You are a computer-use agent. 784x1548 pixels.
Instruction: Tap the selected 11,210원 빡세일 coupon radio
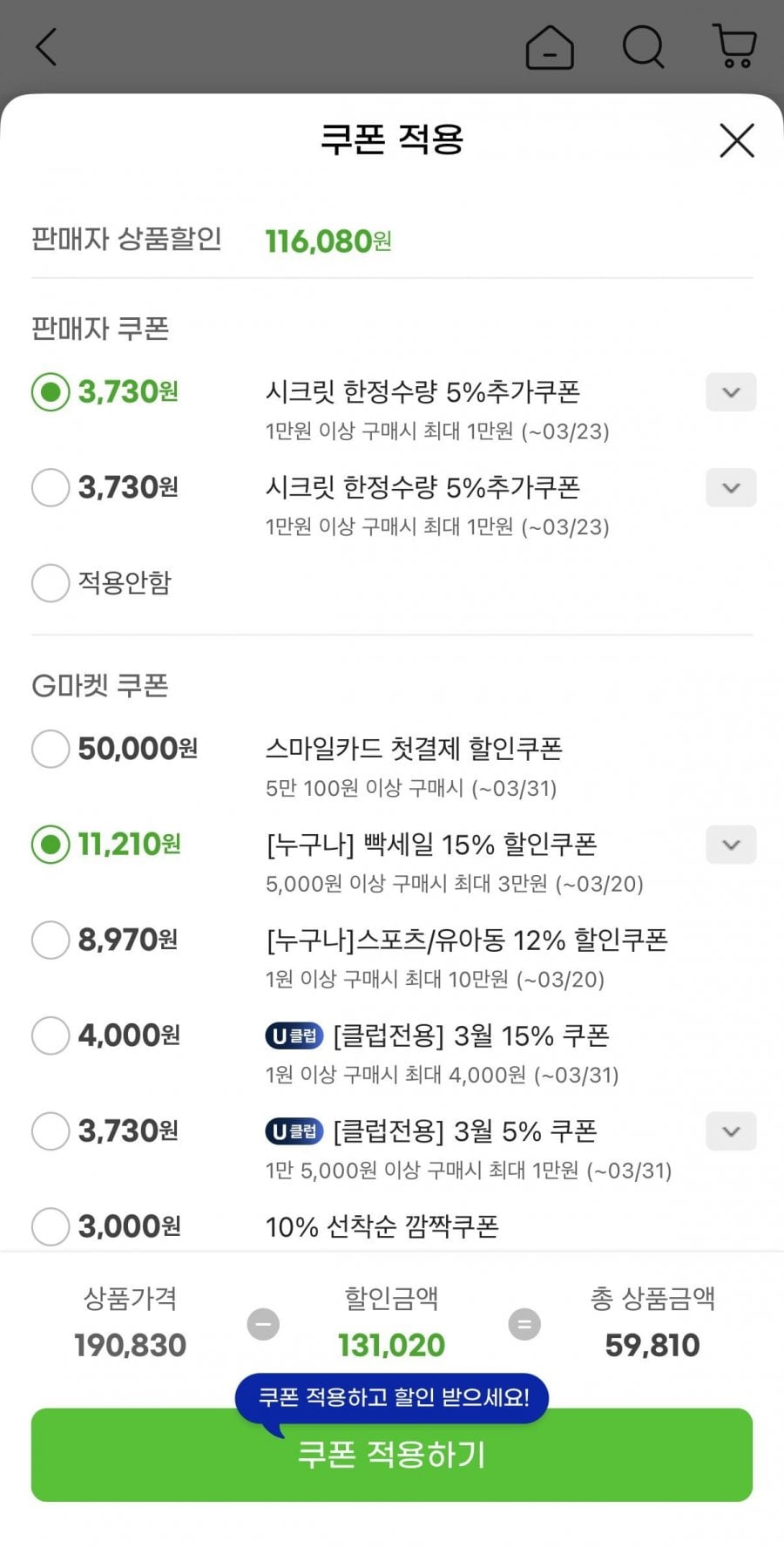click(51, 845)
